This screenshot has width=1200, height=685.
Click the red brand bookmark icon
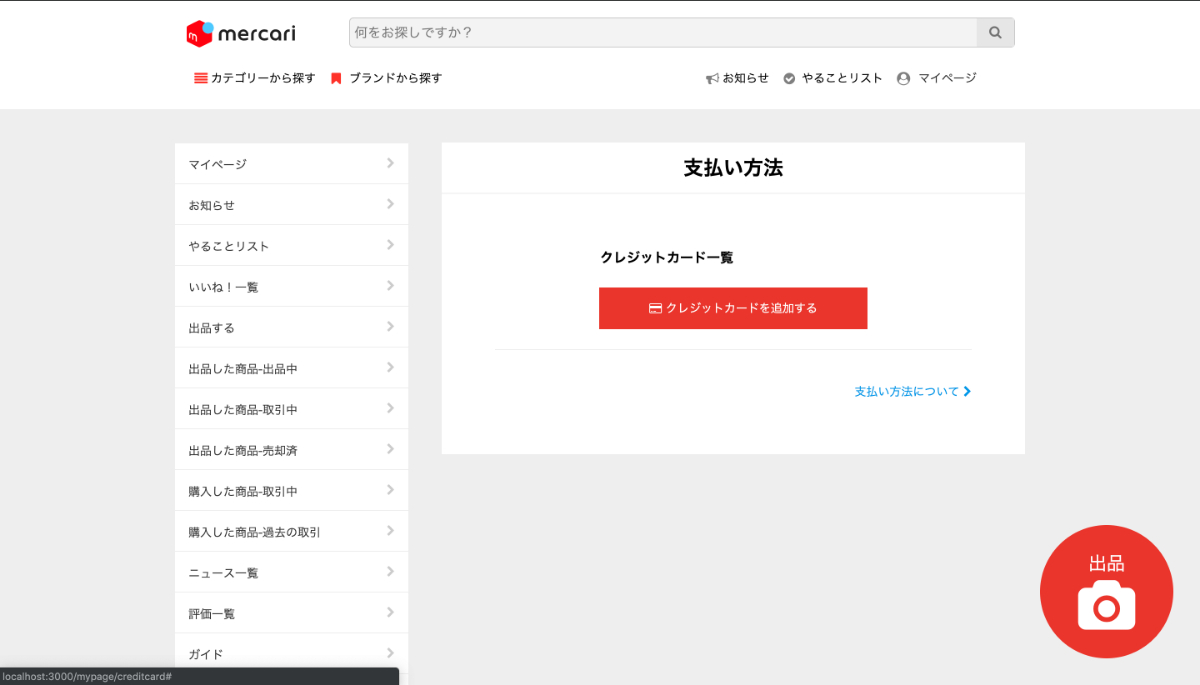(x=336, y=78)
